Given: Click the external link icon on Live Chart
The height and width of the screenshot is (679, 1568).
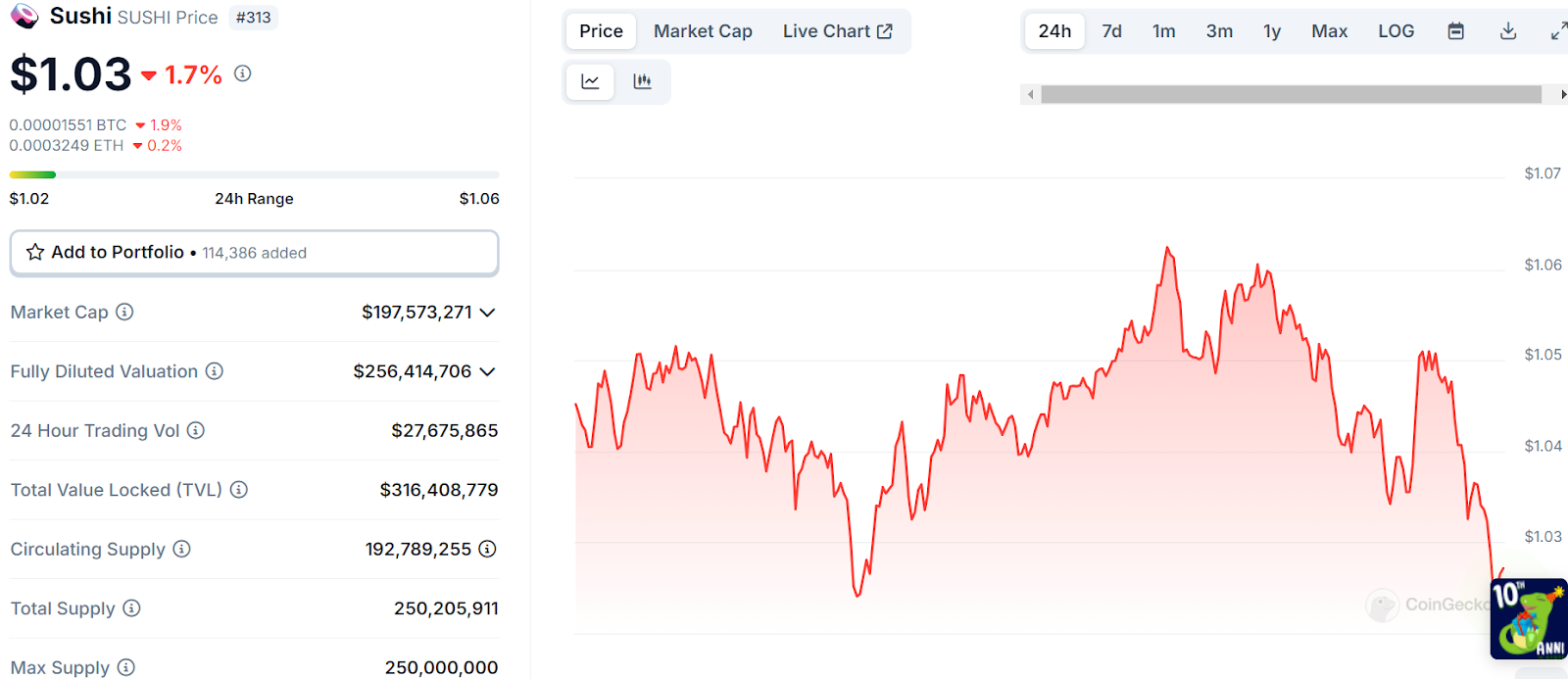Looking at the screenshot, I should (x=885, y=31).
